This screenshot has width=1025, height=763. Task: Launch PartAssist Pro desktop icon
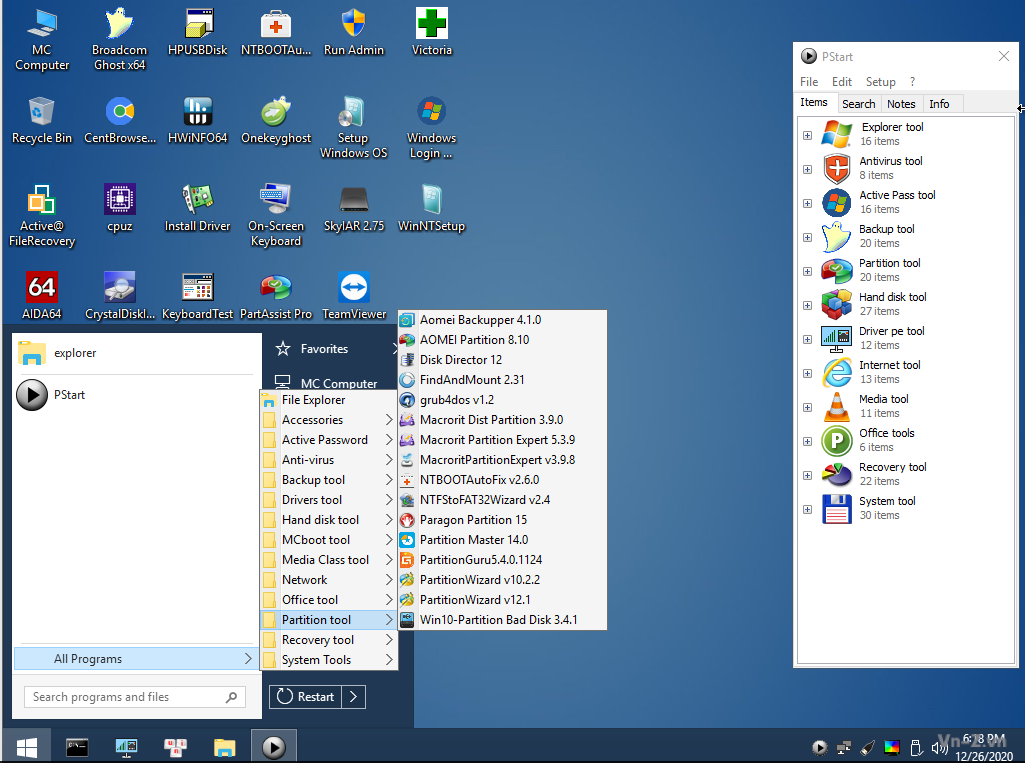click(x=275, y=296)
